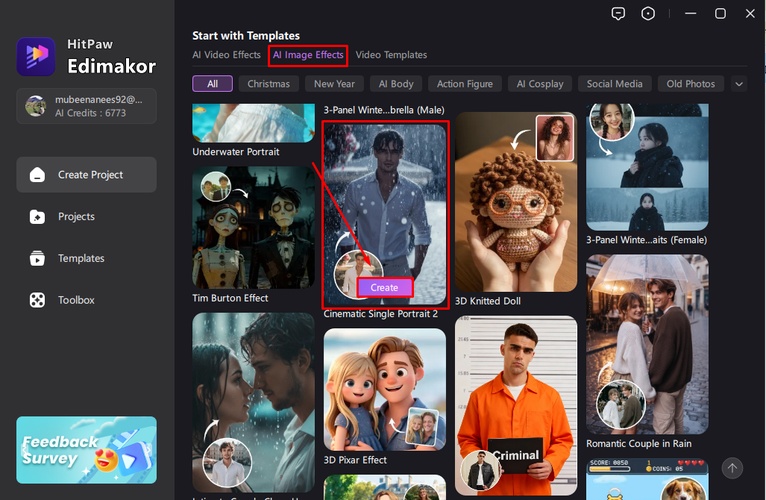Screen dimensions: 766x500
Task: Click the Projects folder icon in sidebar
Action: tap(37, 217)
